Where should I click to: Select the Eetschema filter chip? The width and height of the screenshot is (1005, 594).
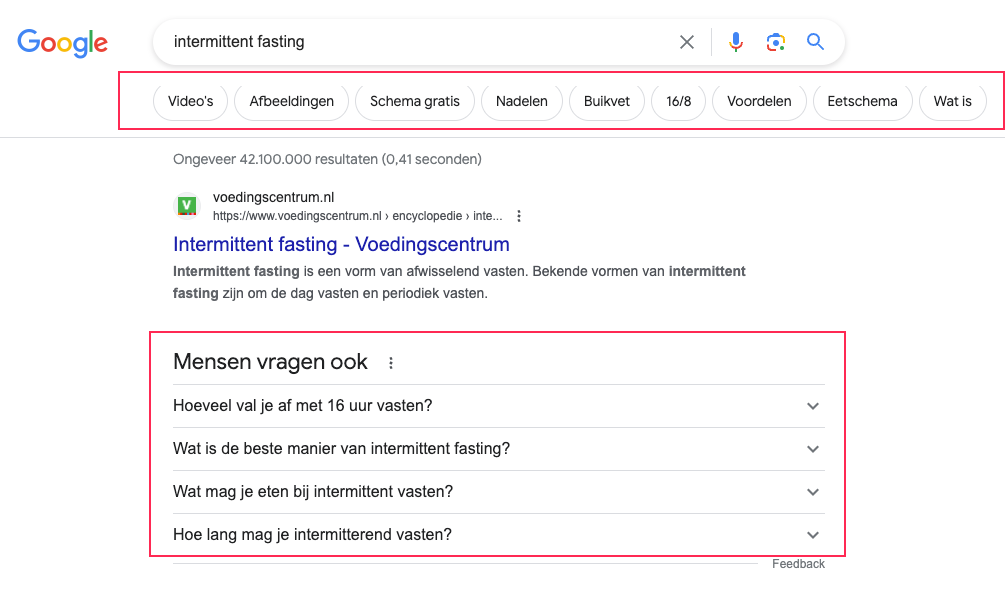862,101
